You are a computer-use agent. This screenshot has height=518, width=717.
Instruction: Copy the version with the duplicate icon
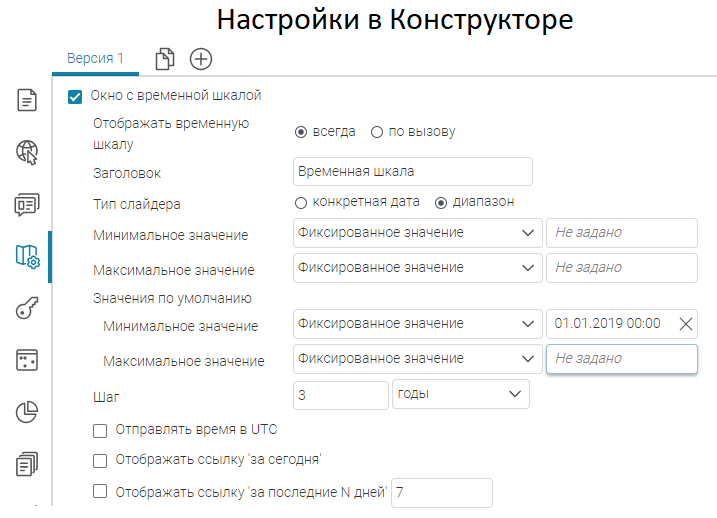point(165,59)
